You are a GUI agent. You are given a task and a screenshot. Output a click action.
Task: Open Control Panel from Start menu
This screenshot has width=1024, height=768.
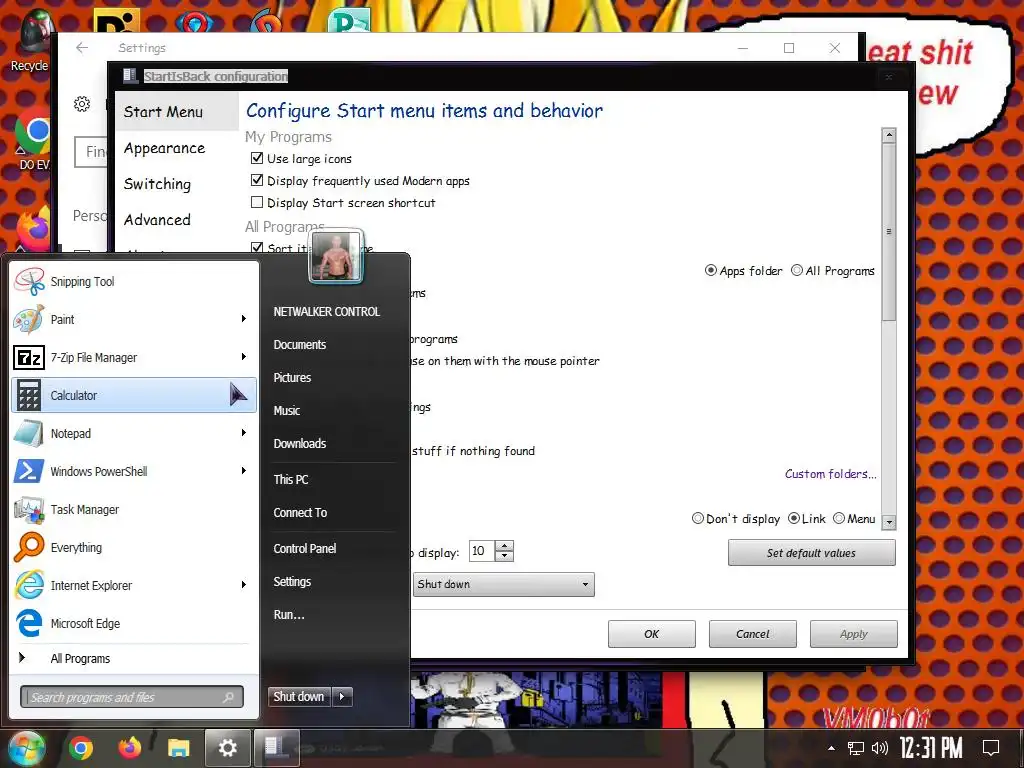[305, 549]
